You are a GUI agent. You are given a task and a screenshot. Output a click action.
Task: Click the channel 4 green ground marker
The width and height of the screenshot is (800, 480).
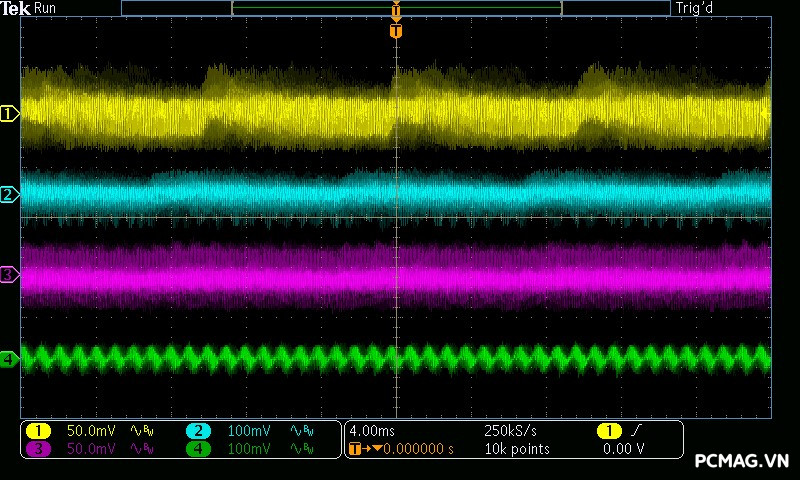tap(9, 358)
